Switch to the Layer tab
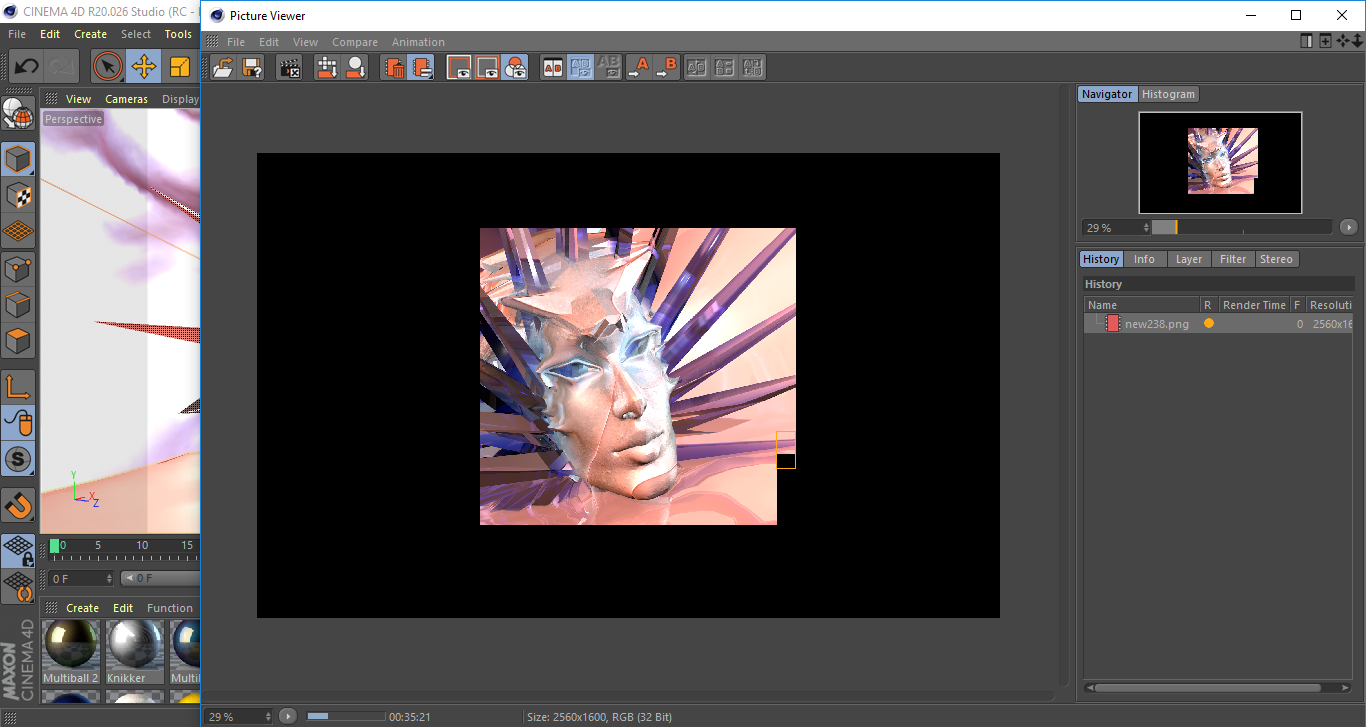 coord(1189,259)
